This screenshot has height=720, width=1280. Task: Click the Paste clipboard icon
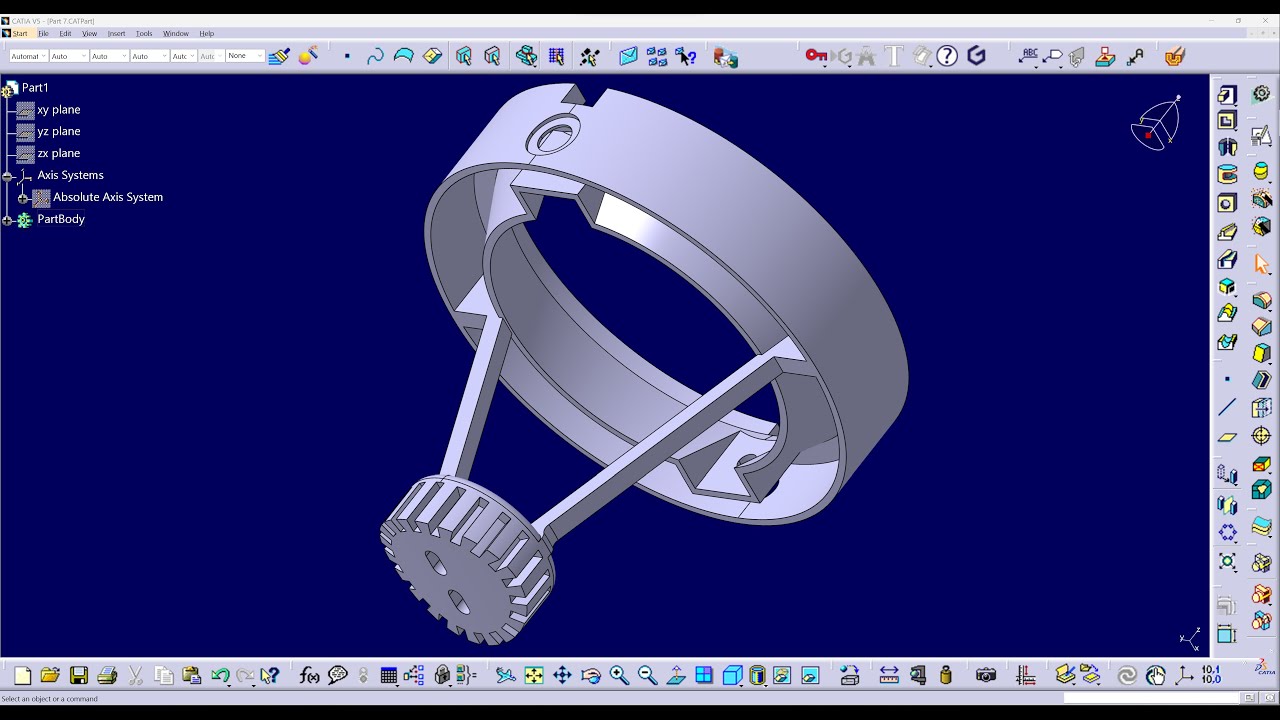pos(192,676)
